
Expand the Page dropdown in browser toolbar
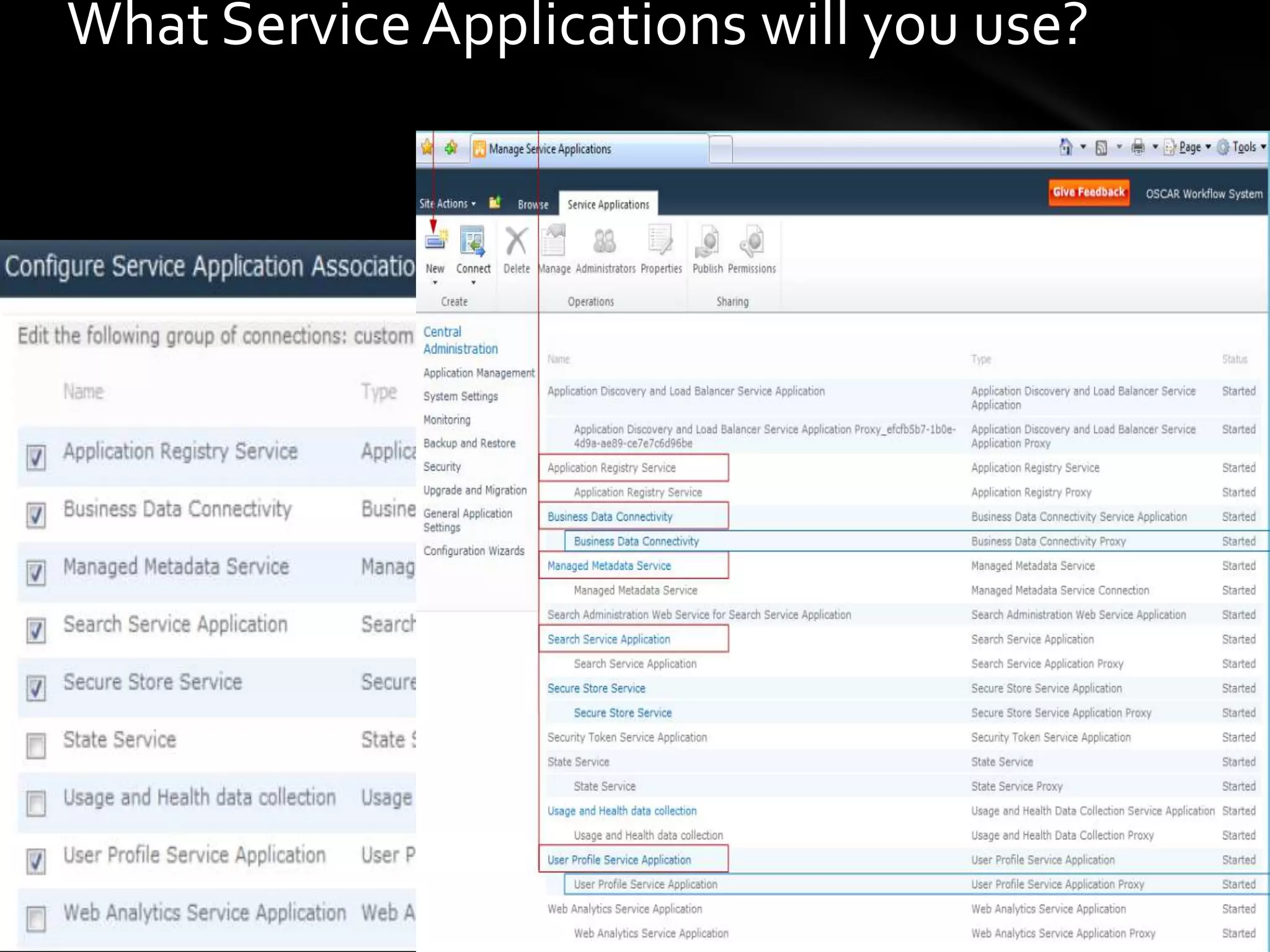(1194, 148)
